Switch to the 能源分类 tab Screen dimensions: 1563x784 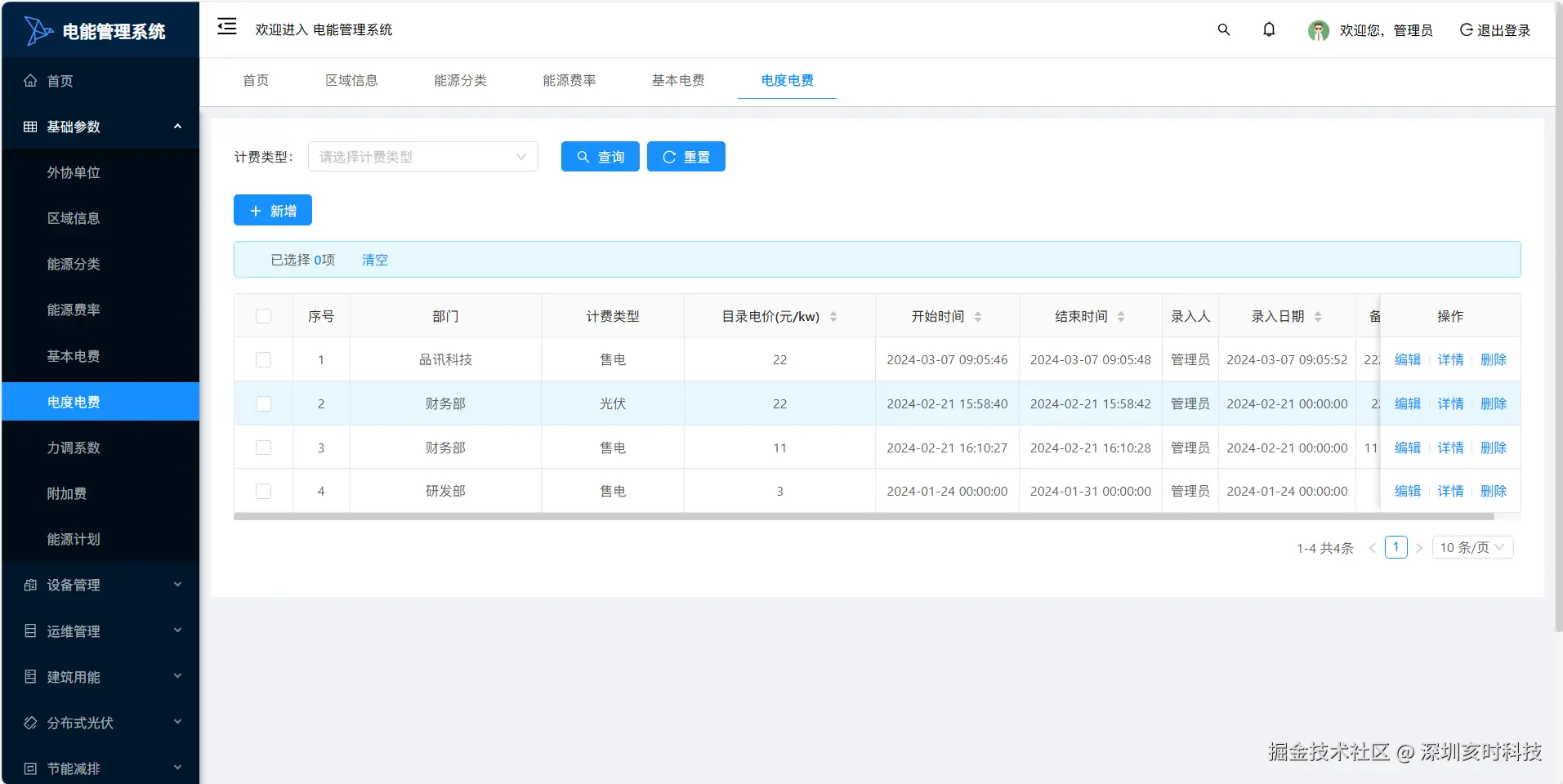[x=460, y=80]
